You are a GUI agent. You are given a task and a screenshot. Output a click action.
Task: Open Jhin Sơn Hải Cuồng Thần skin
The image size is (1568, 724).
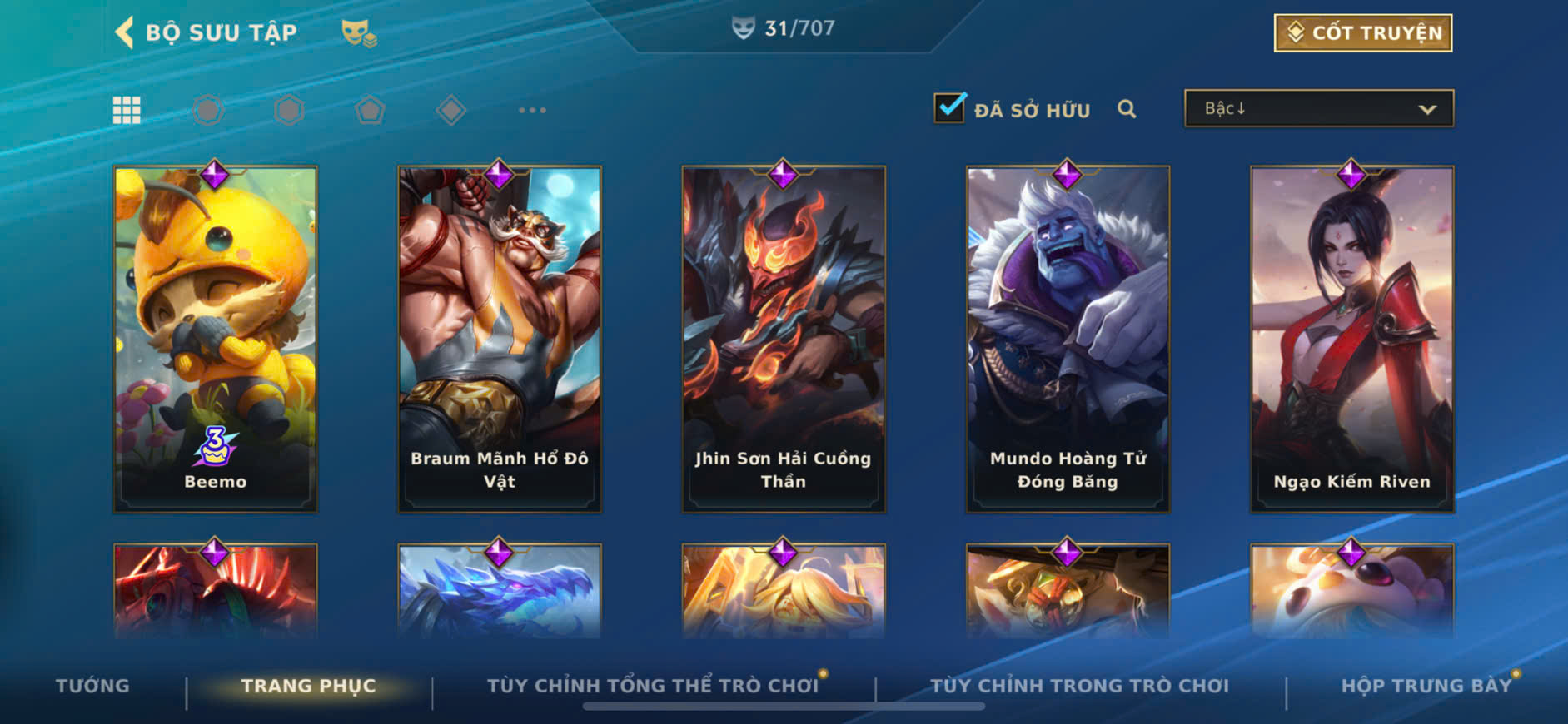(x=783, y=340)
